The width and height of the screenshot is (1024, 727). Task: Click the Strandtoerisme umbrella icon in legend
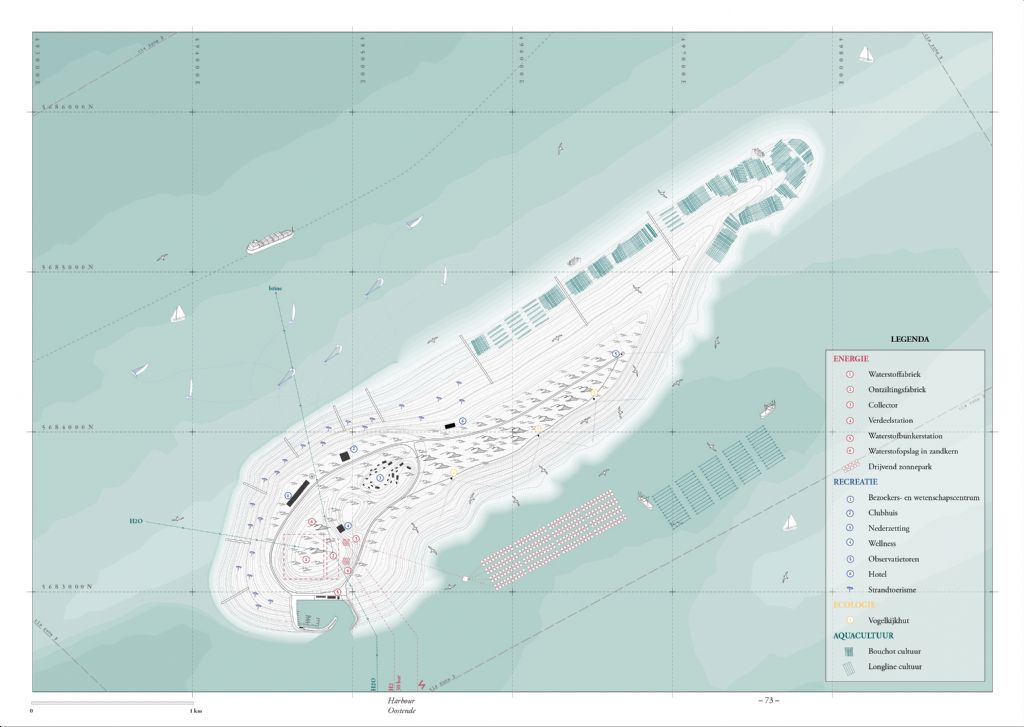pyautogui.click(x=848, y=590)
